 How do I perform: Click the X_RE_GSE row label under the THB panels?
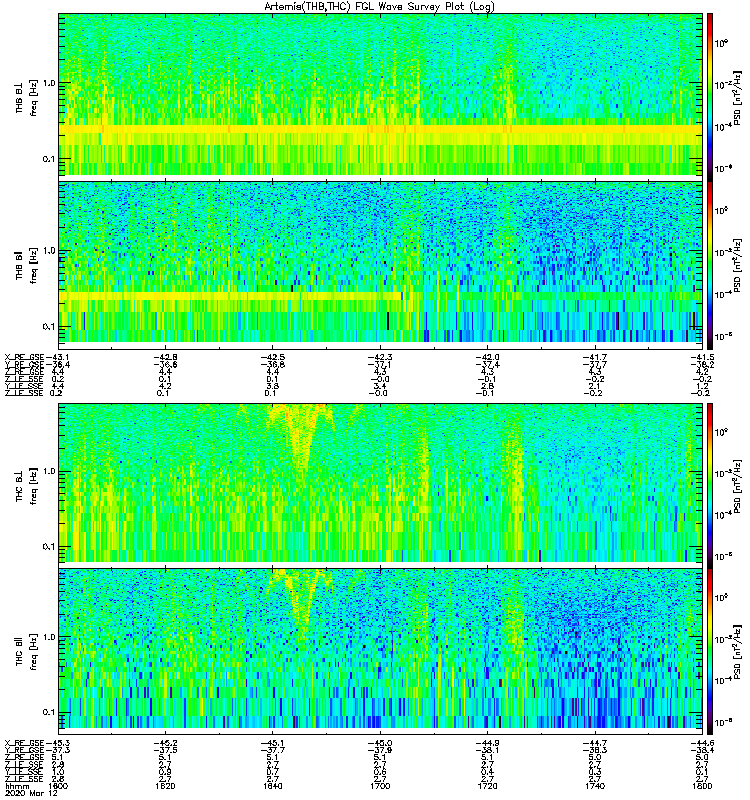pos(24,357)
